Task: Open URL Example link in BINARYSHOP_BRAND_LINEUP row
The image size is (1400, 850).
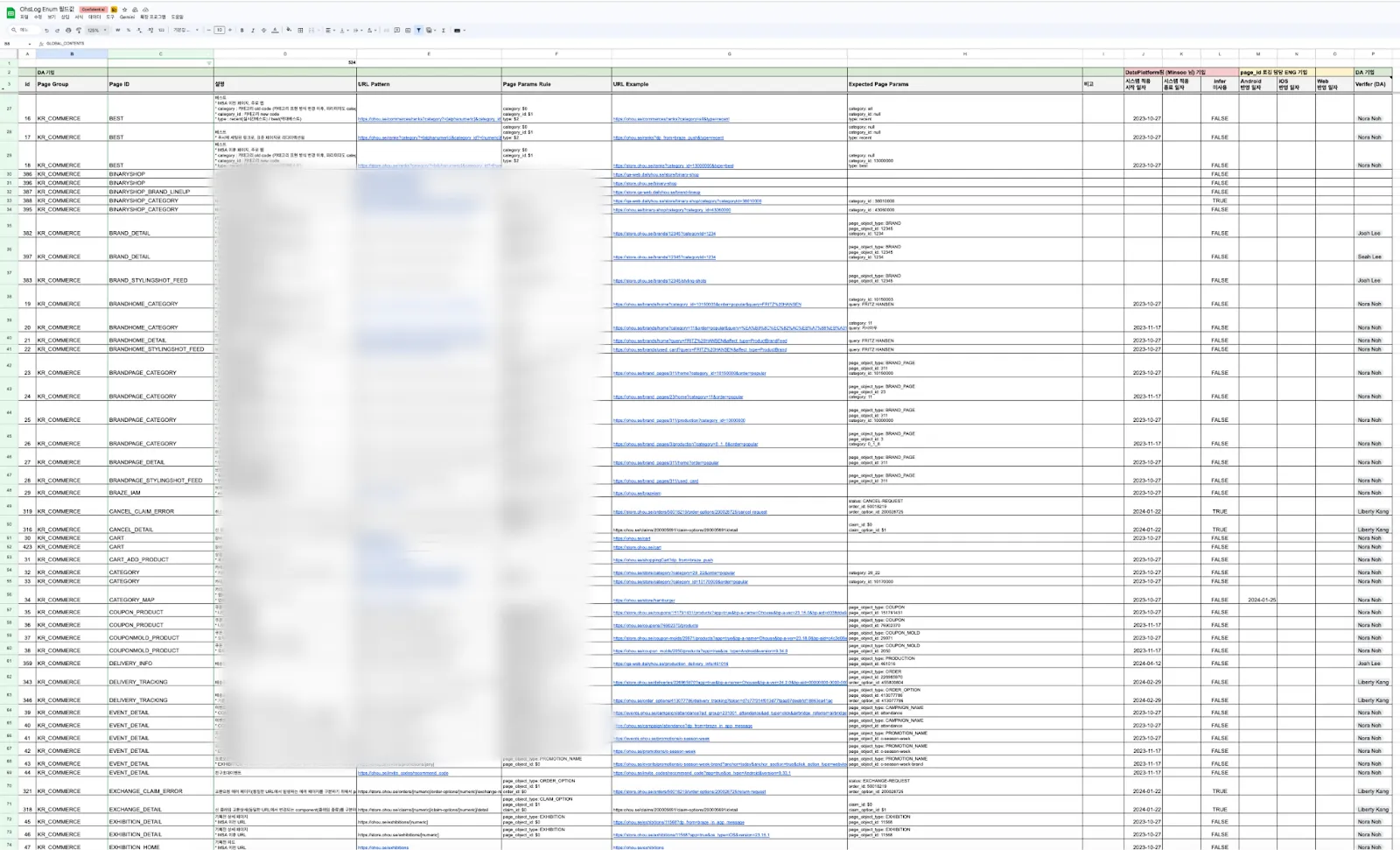Action: pos(656,192)
